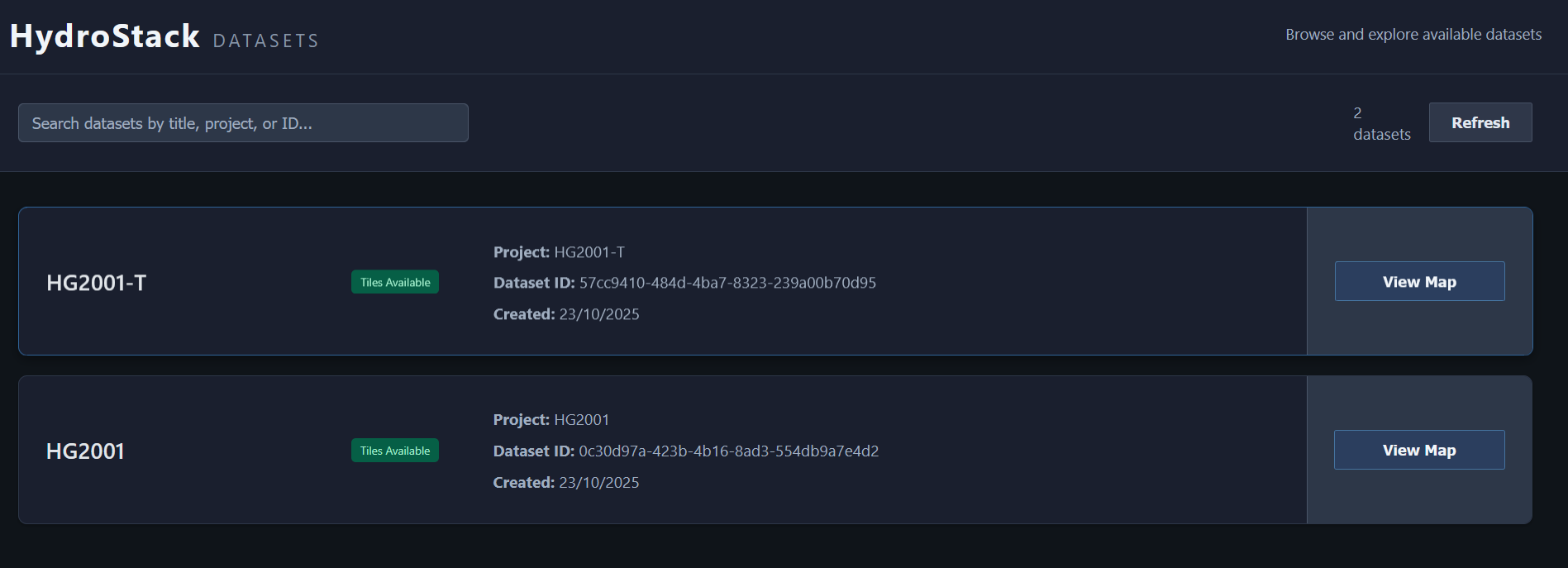Click the HG2001 dataset title

86,451
